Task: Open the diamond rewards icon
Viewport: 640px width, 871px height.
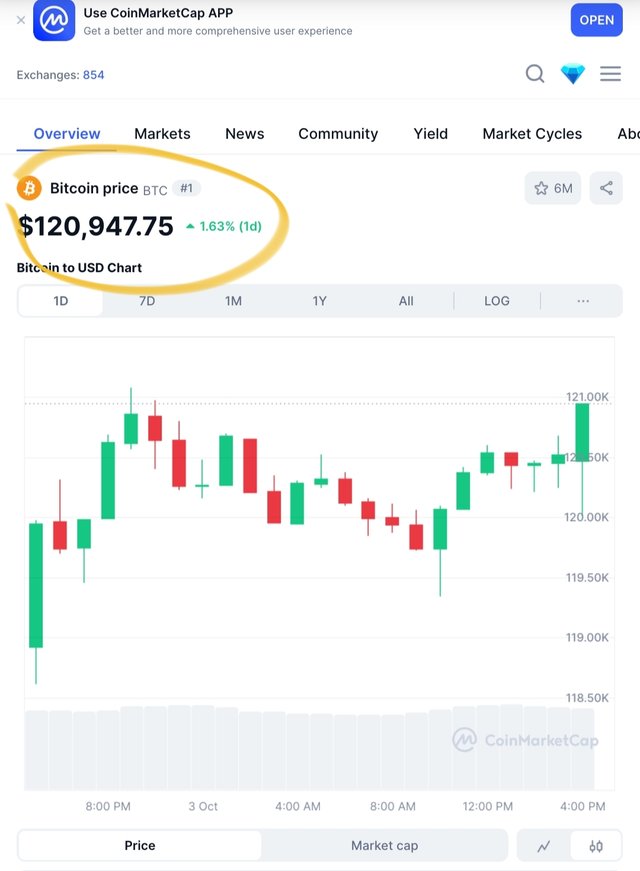Action: (572, 74)
